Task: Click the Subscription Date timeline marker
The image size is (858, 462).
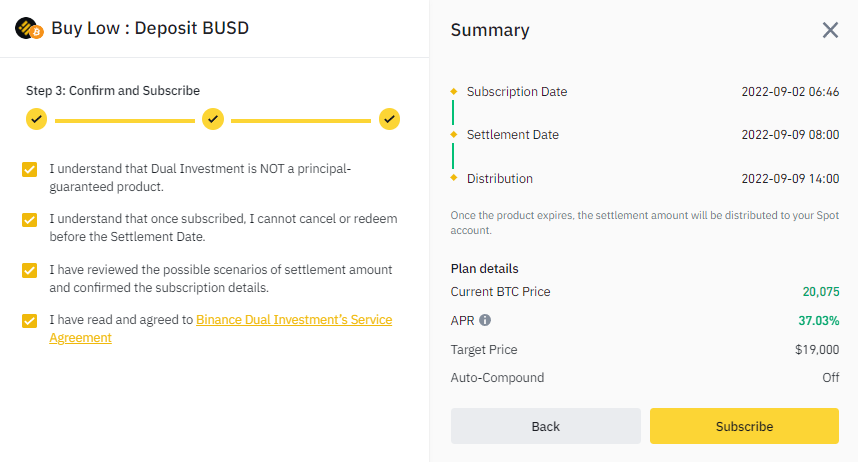Action: coord(454,92)
